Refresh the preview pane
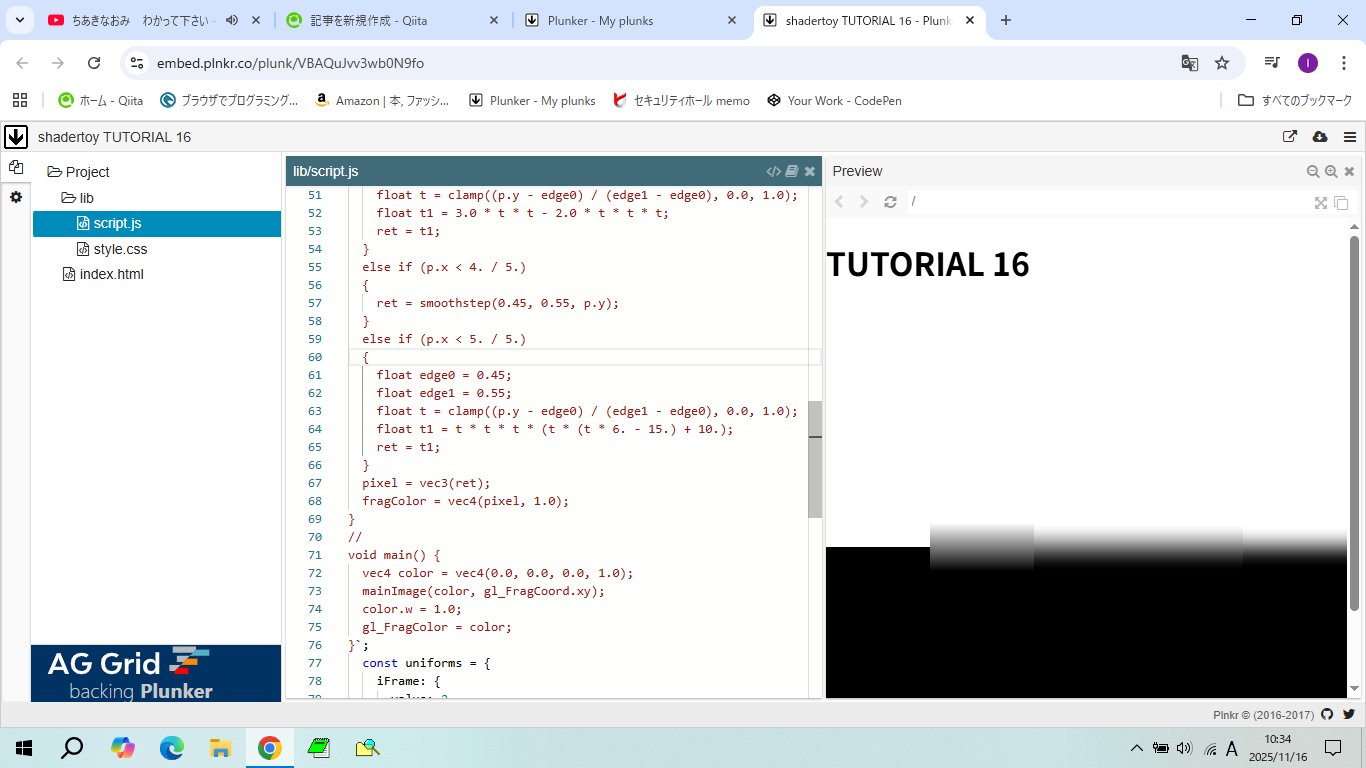Viewport: 1366px width, 768px height. pos(890,202)
